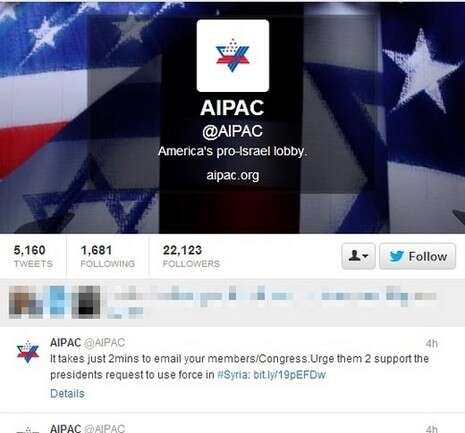Screen dimensions: 465x433
Task: Click the AIPAC profile title text
Action: point(232,108)
